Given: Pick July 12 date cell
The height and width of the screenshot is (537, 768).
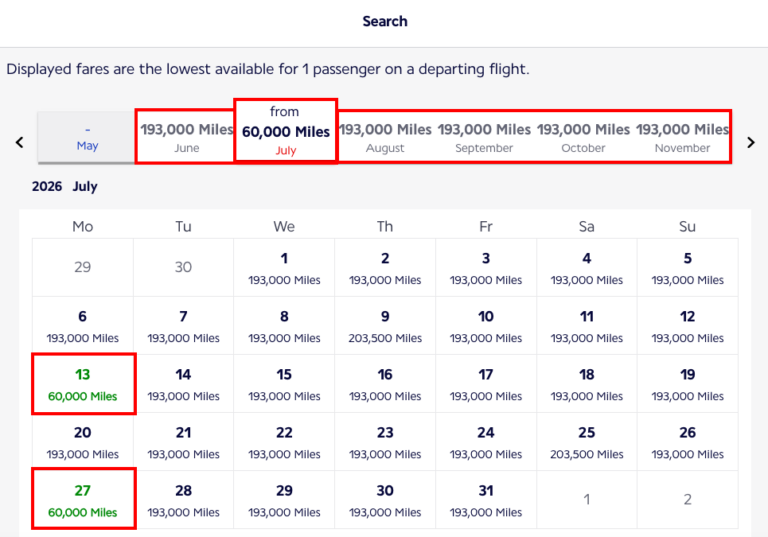Looking at the screenshot, I should (x=688, y=326).
